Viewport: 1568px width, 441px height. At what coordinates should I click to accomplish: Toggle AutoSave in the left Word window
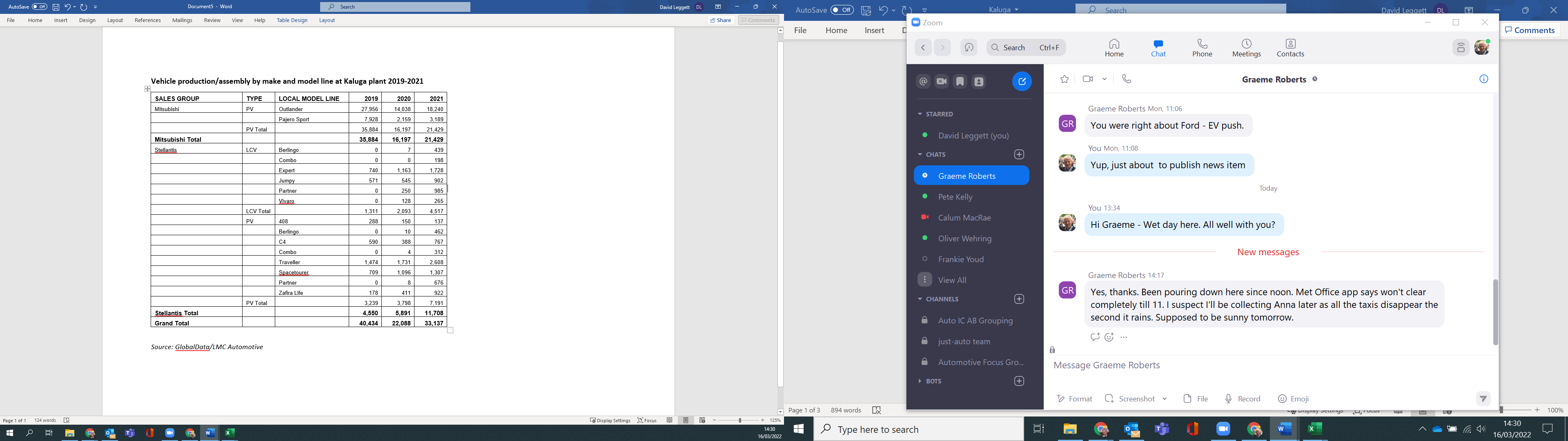tap(40, 7)
